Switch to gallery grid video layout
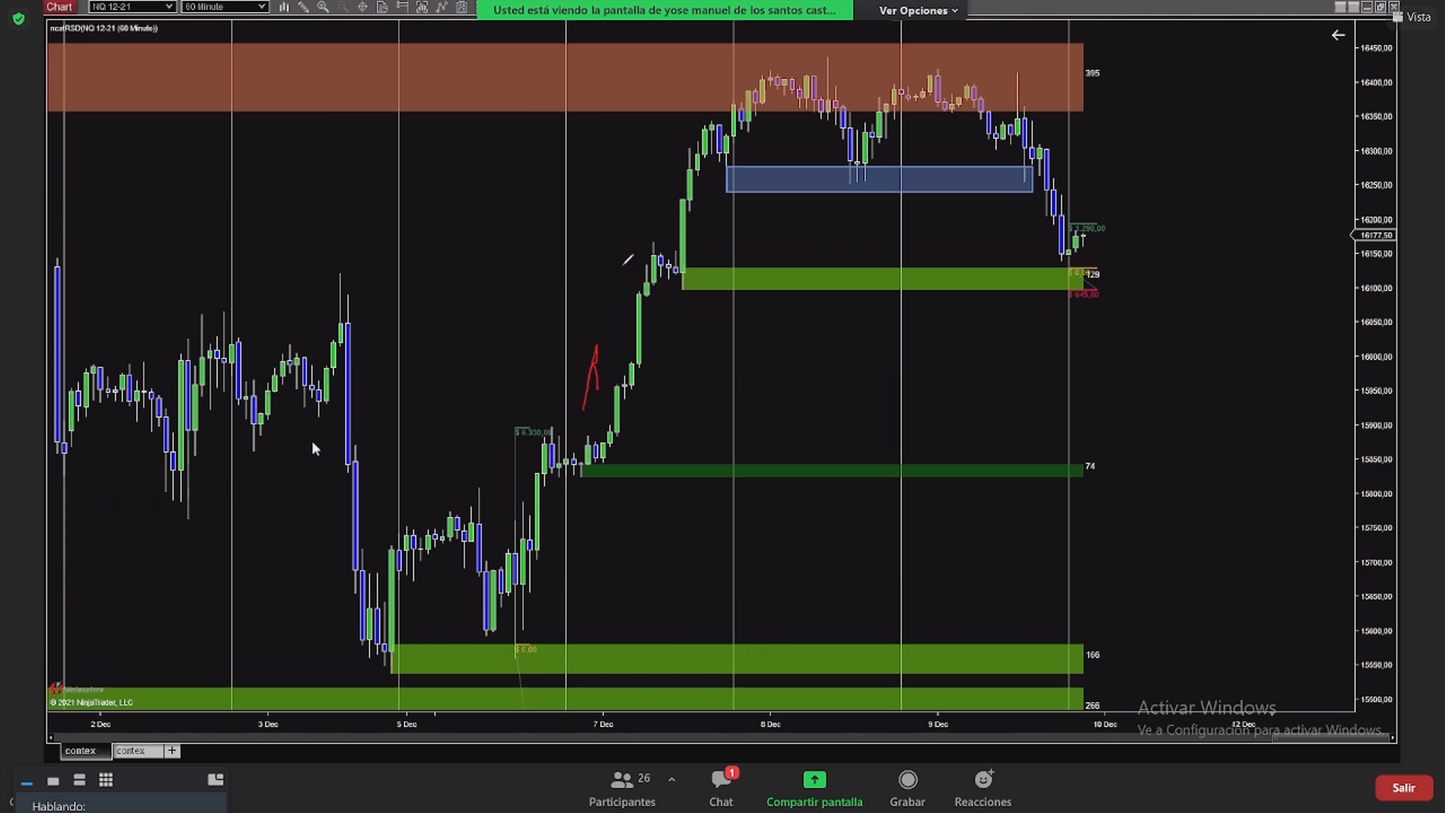 [x=106, y=780]
